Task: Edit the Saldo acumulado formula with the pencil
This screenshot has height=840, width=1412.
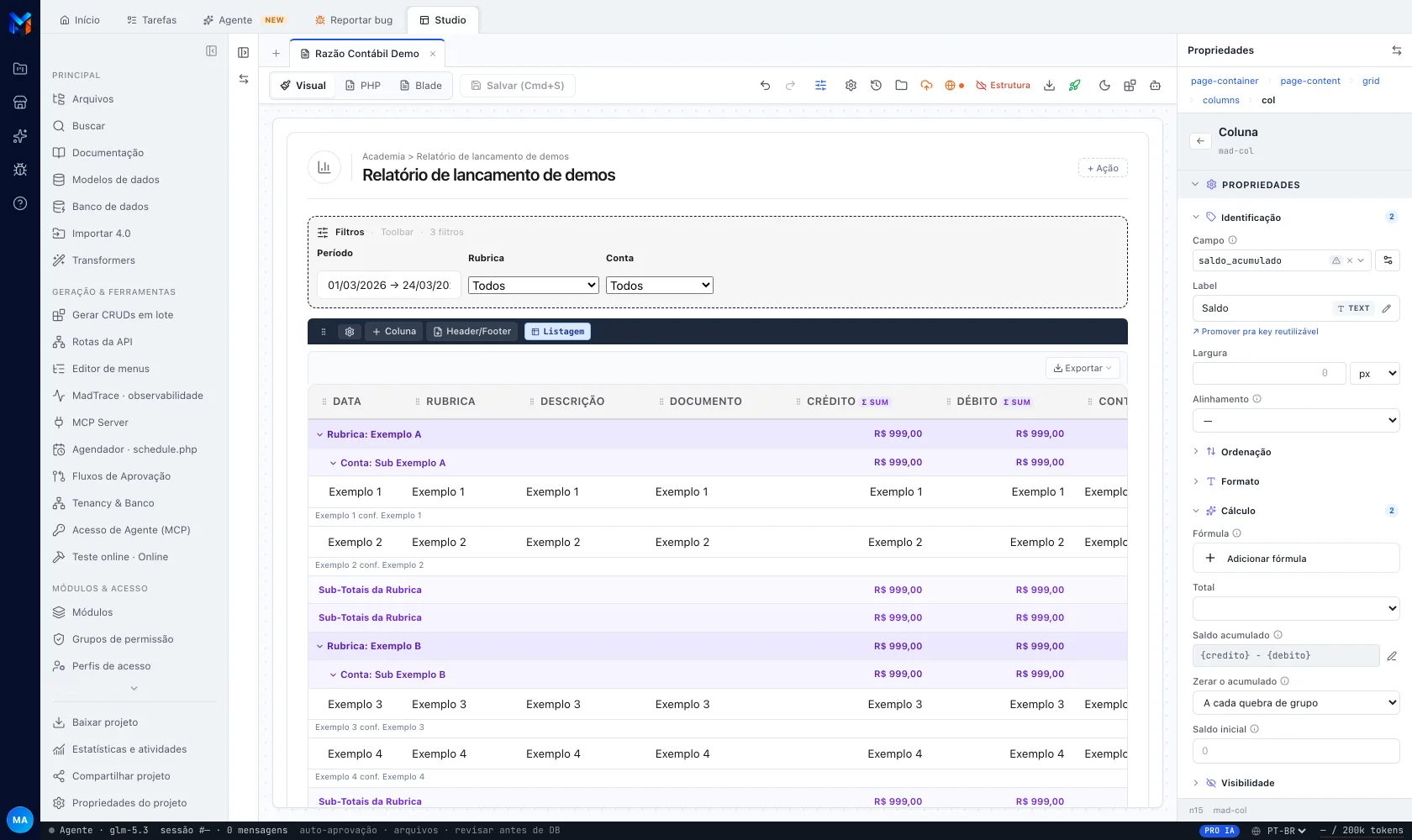Action: pyautogui.click(x=1392, y=656)
